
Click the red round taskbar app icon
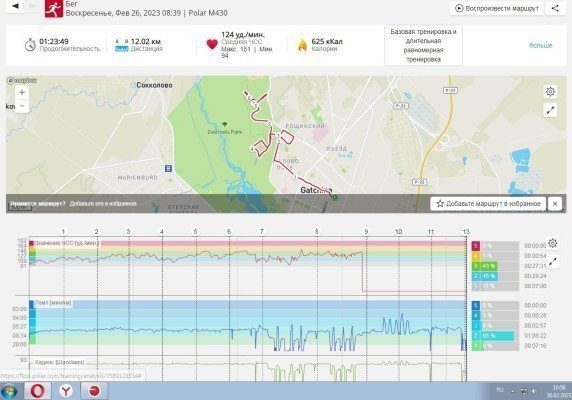click(x=94, y=391)
